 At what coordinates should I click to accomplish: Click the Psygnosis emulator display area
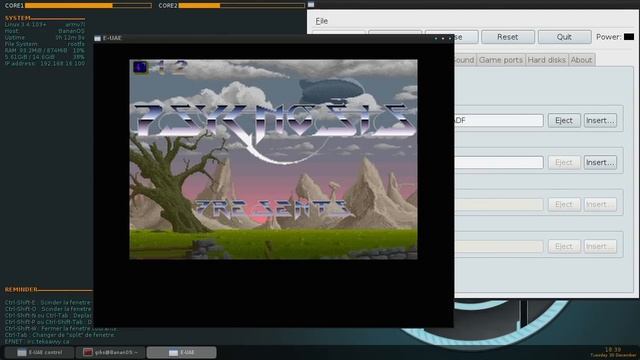[273, 159]
